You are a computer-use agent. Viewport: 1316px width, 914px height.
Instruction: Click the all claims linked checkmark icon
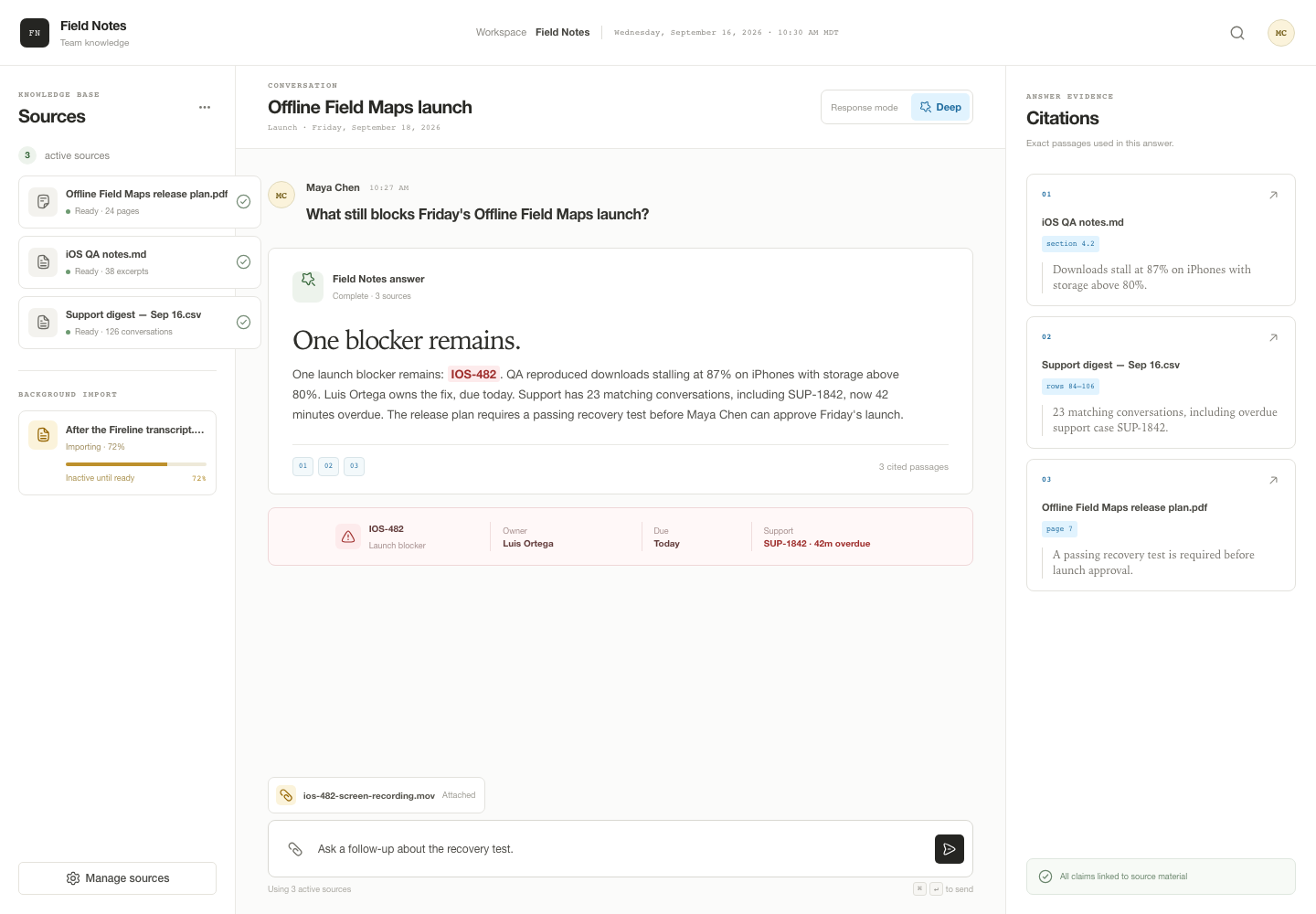(x=1045, y=877)
